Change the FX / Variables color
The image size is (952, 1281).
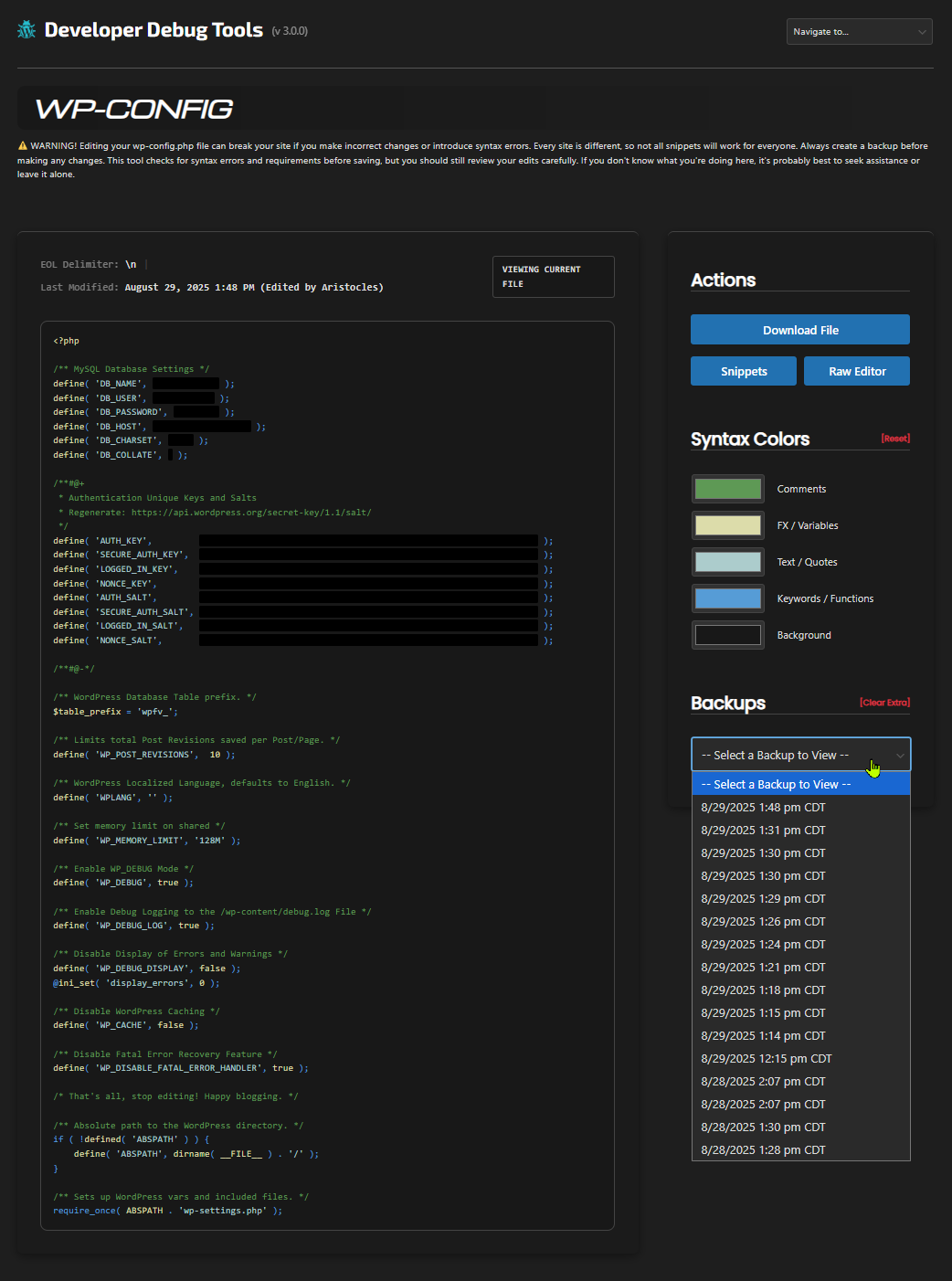[x=727, y=524]
